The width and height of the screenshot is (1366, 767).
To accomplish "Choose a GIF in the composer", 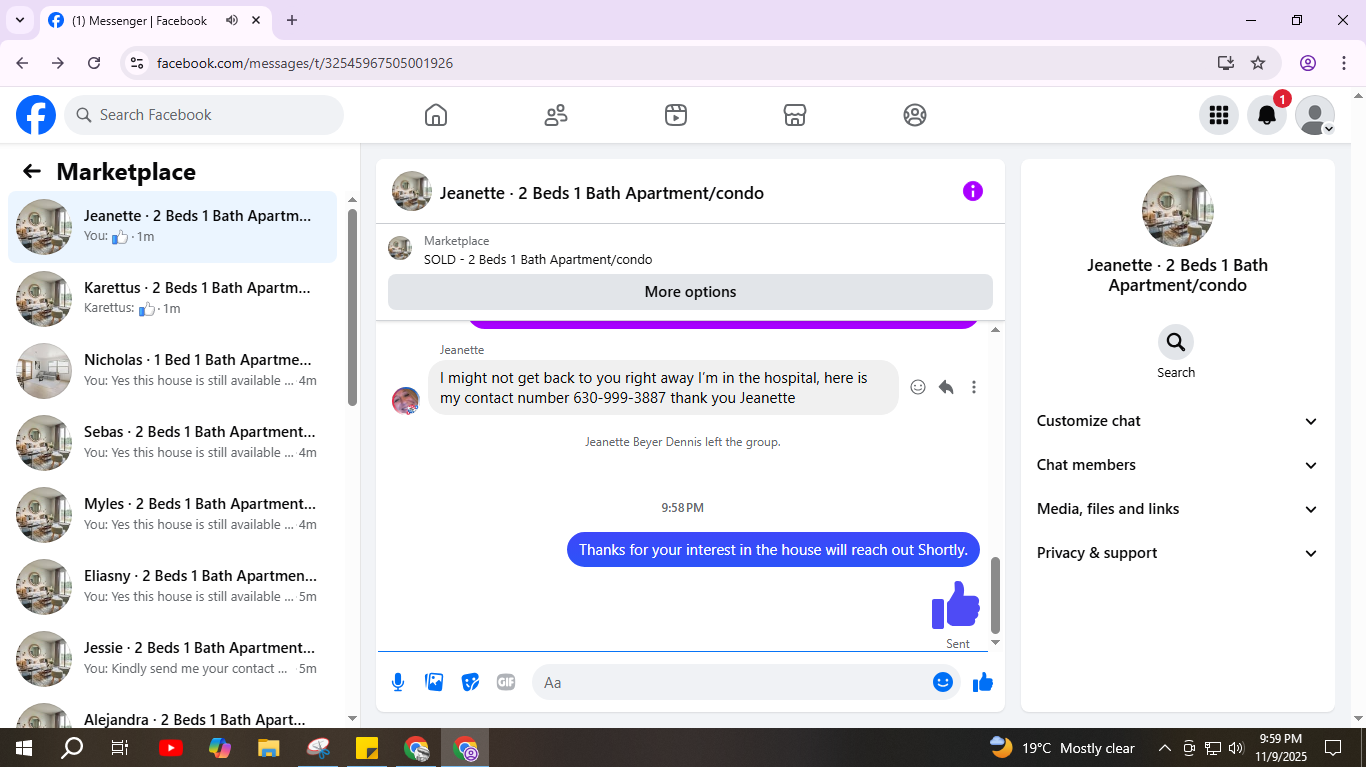I will pos(506,682).
